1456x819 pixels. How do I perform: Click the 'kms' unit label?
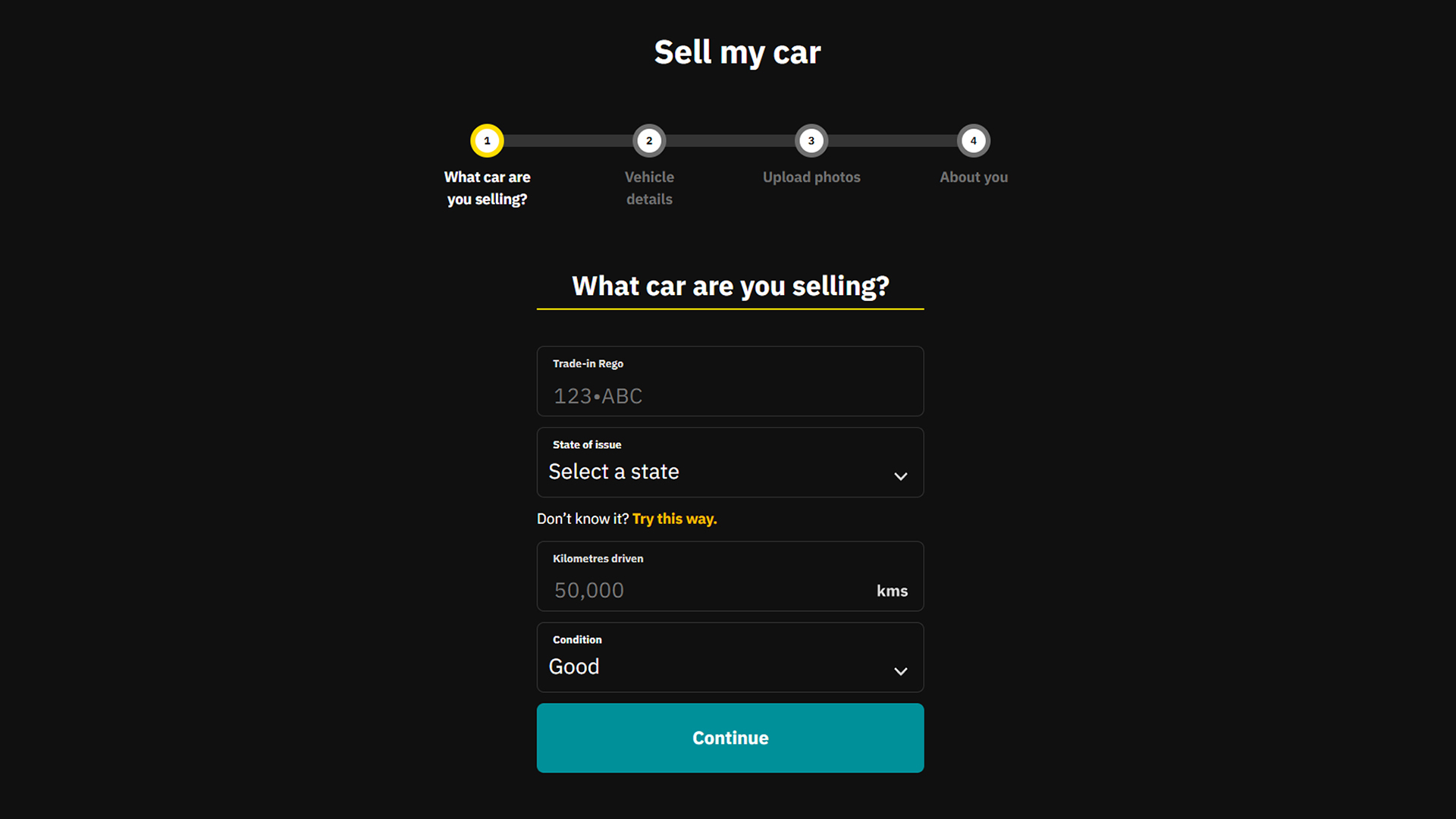click(893, 591)
